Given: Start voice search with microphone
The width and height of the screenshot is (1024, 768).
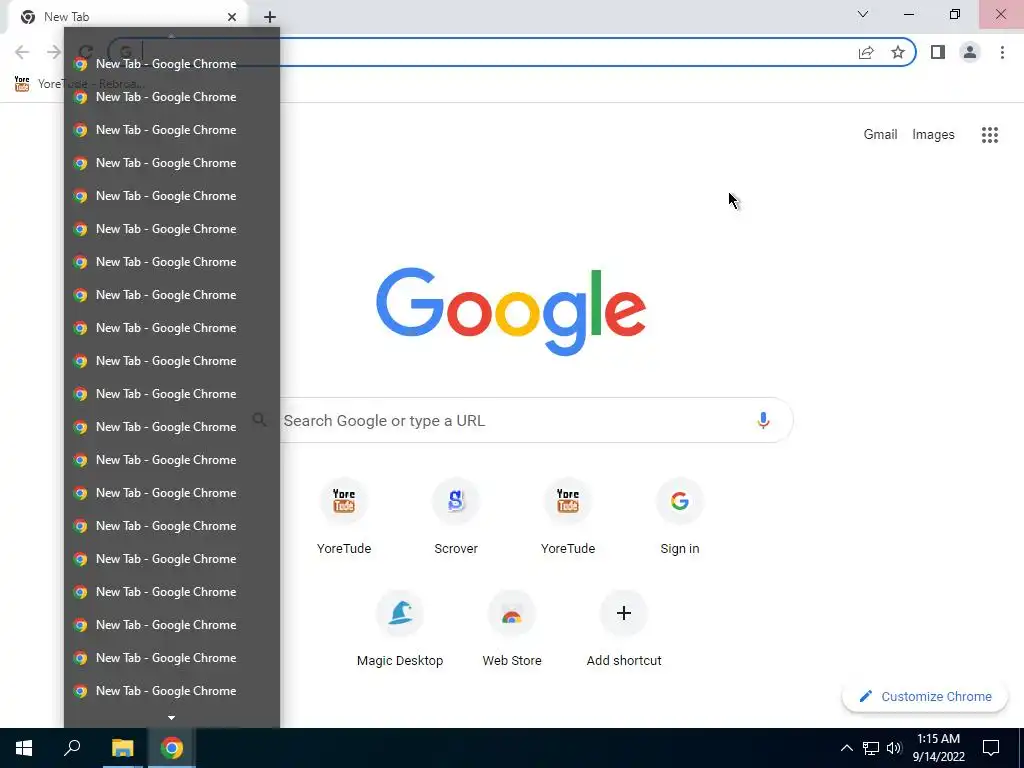Looking at the screenshot, I should pos(763,420).
